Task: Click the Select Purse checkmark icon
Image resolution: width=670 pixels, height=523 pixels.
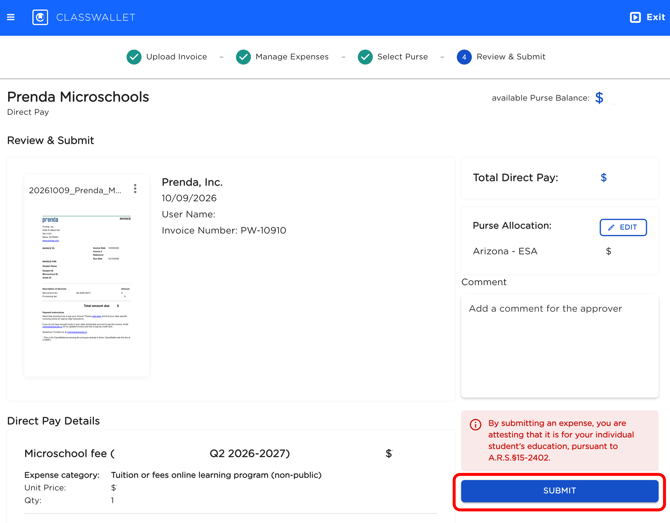Action: (x=365, y=57)
